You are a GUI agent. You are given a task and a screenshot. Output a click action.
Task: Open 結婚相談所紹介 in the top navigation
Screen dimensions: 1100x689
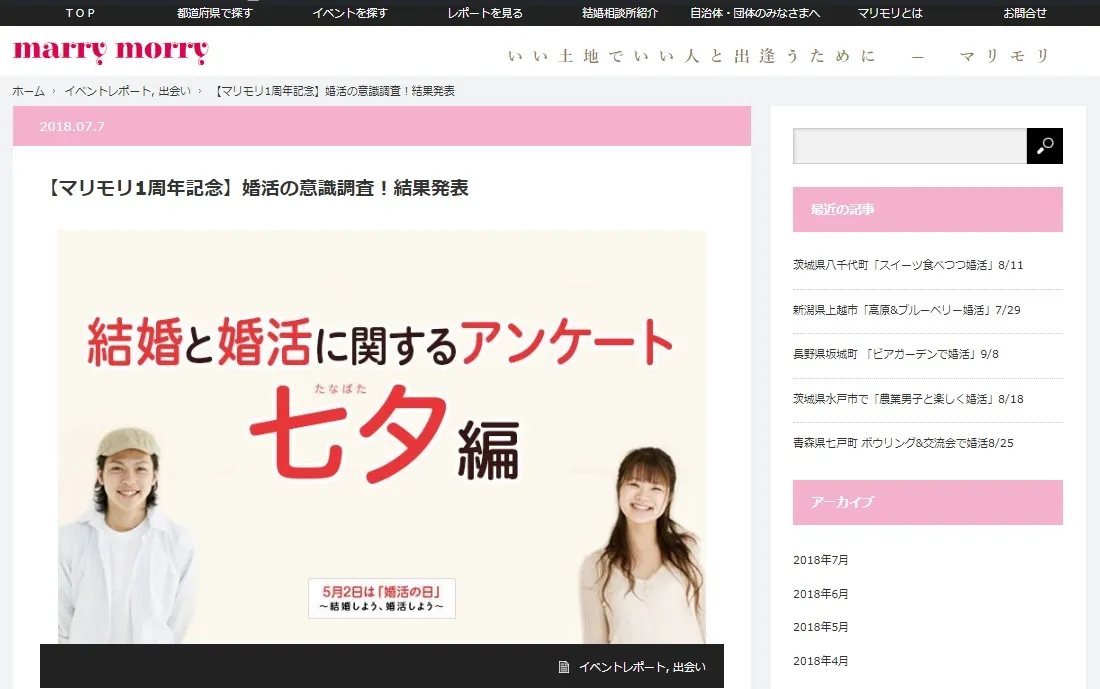[620, 13]
